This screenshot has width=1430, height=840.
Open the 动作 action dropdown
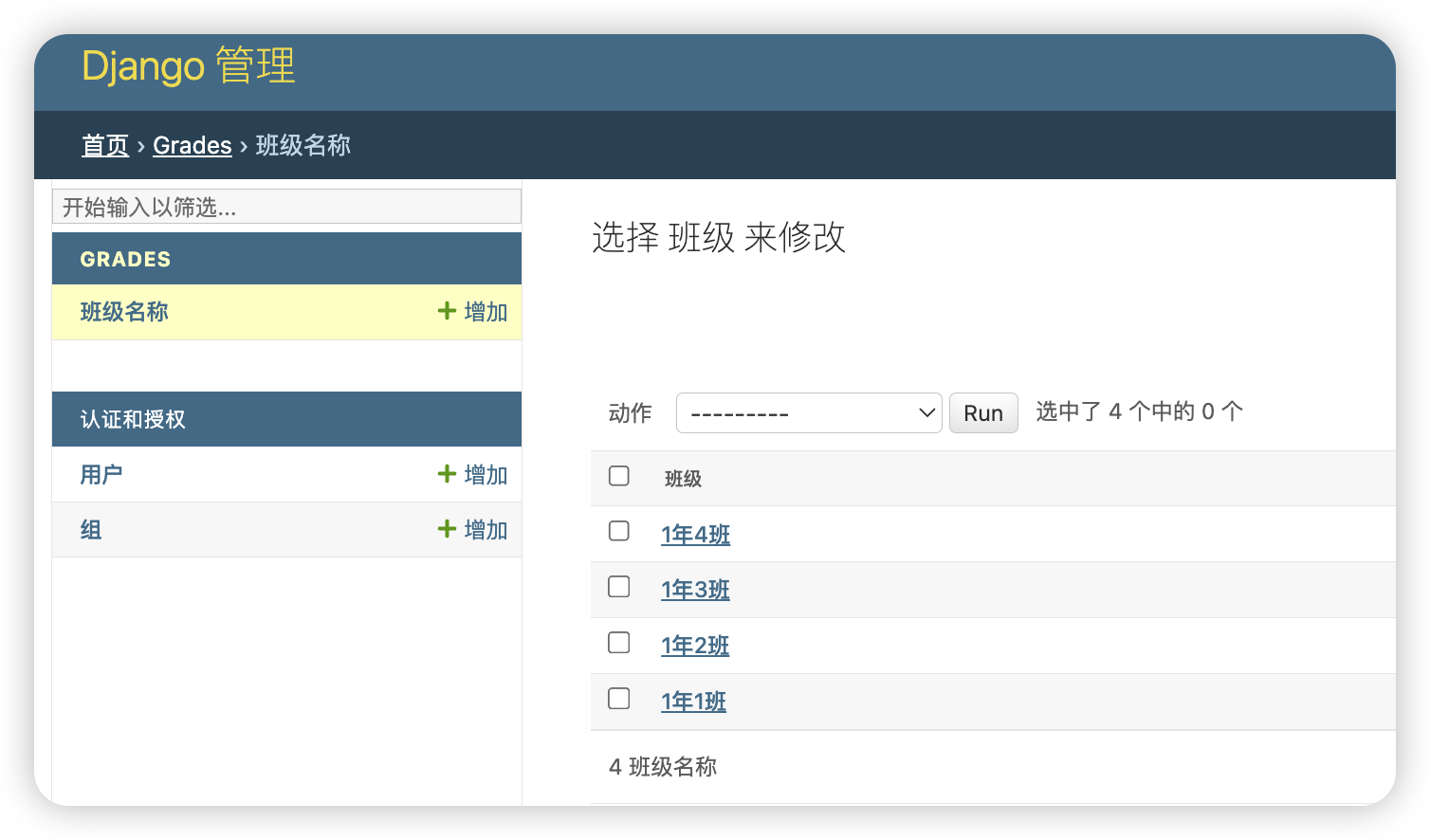(x=808, y=413)
